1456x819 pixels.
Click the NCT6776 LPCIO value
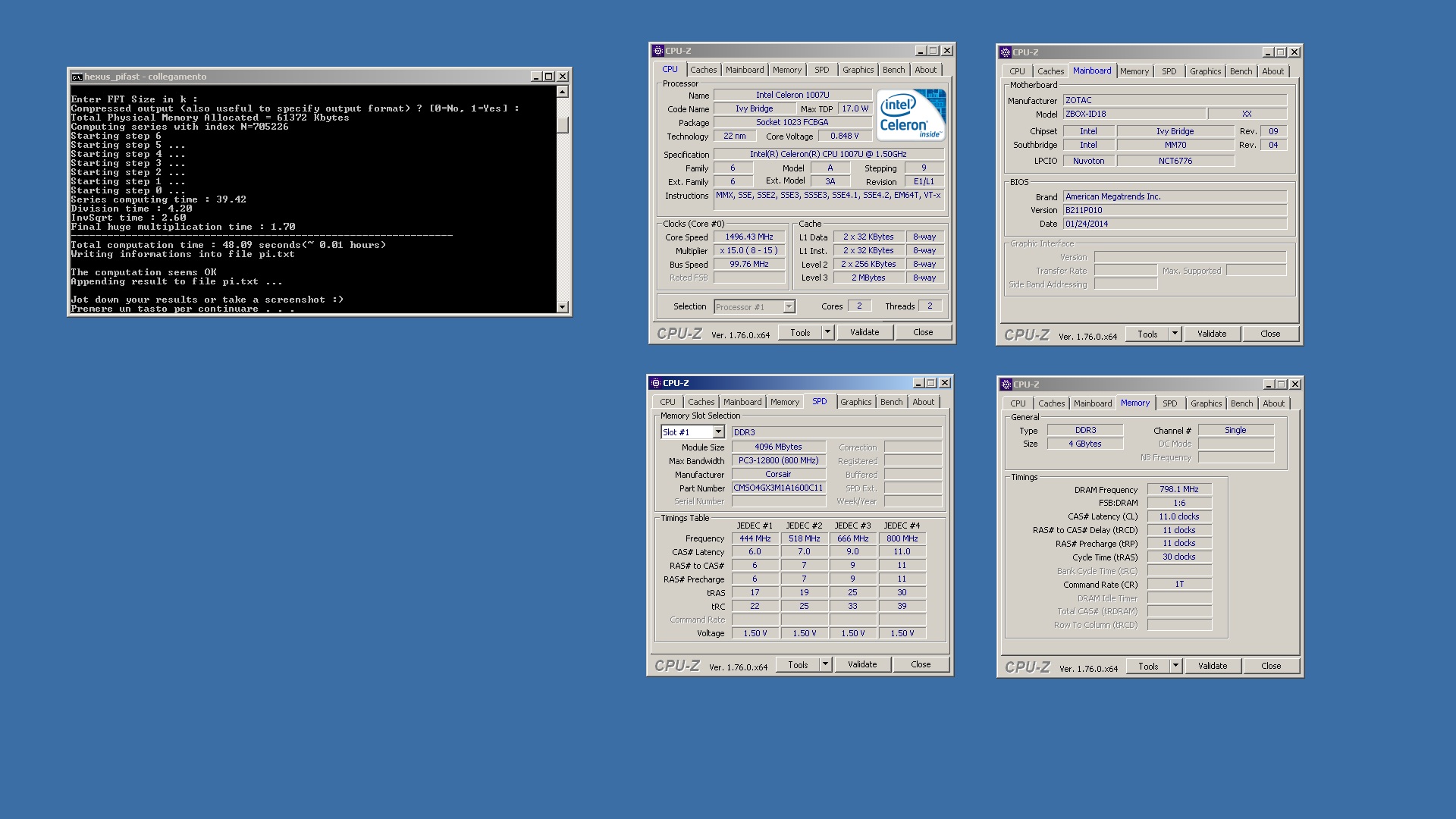pyautogui.click(x=1175, y=161)
